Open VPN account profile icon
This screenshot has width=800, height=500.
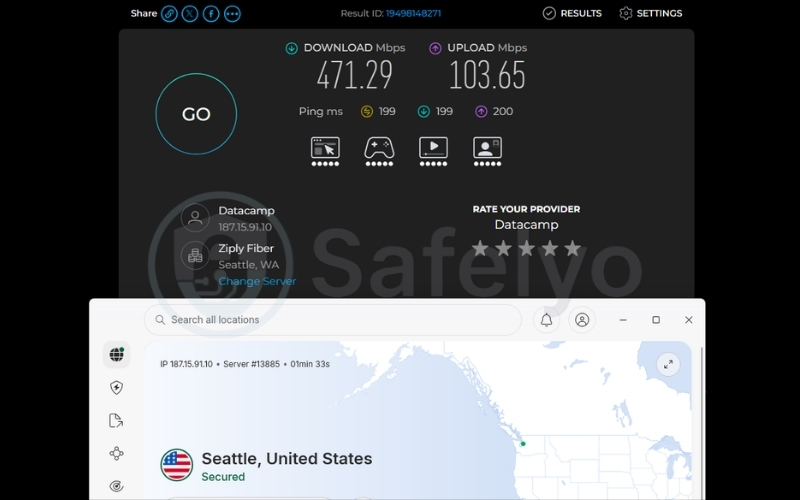(582, 320)
